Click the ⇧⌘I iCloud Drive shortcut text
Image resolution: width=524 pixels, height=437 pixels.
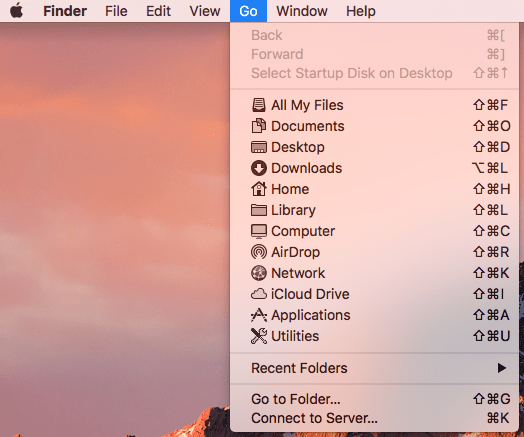488,294
